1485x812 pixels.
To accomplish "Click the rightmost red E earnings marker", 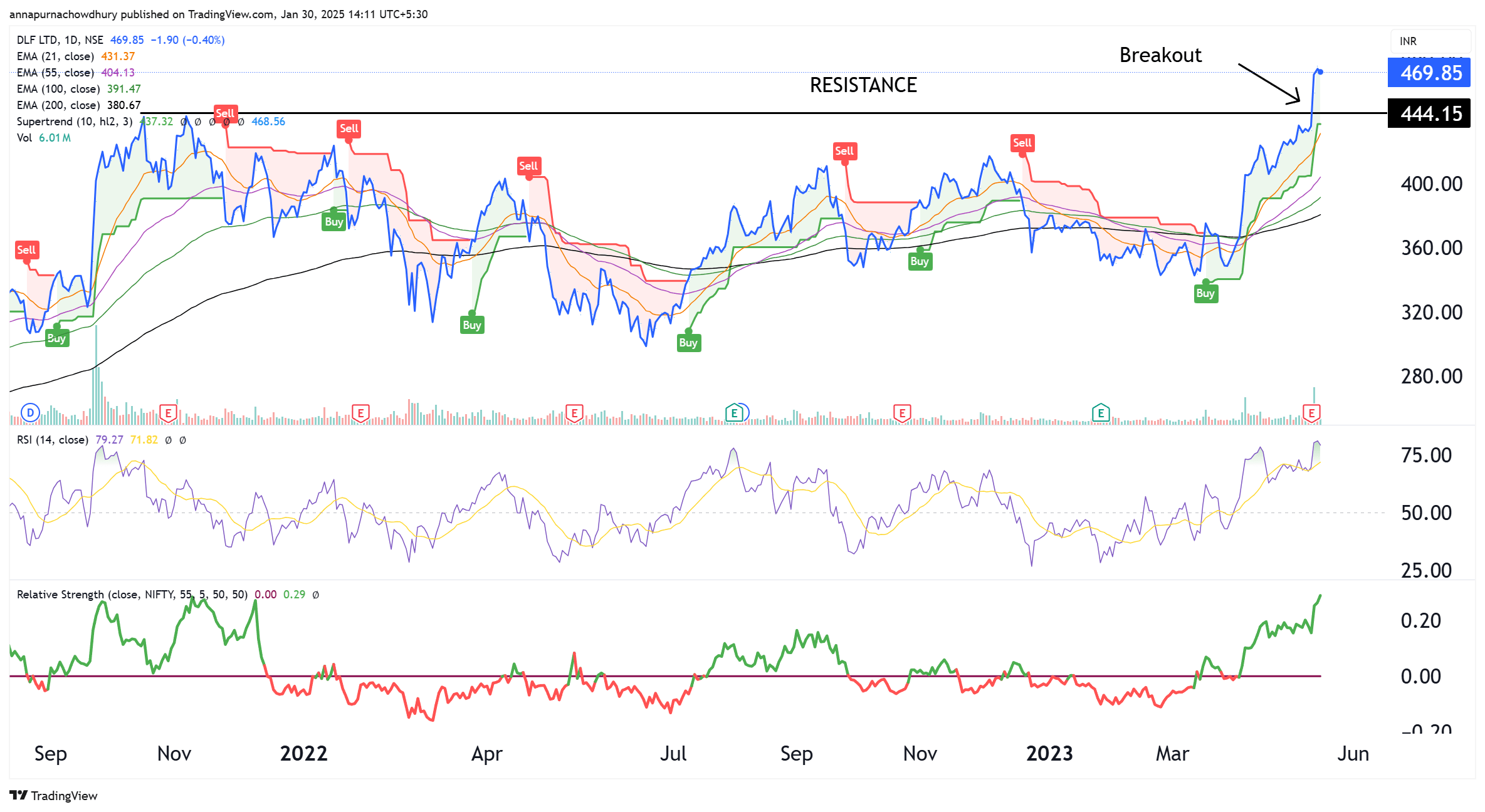I will (x=1311, y=413).
